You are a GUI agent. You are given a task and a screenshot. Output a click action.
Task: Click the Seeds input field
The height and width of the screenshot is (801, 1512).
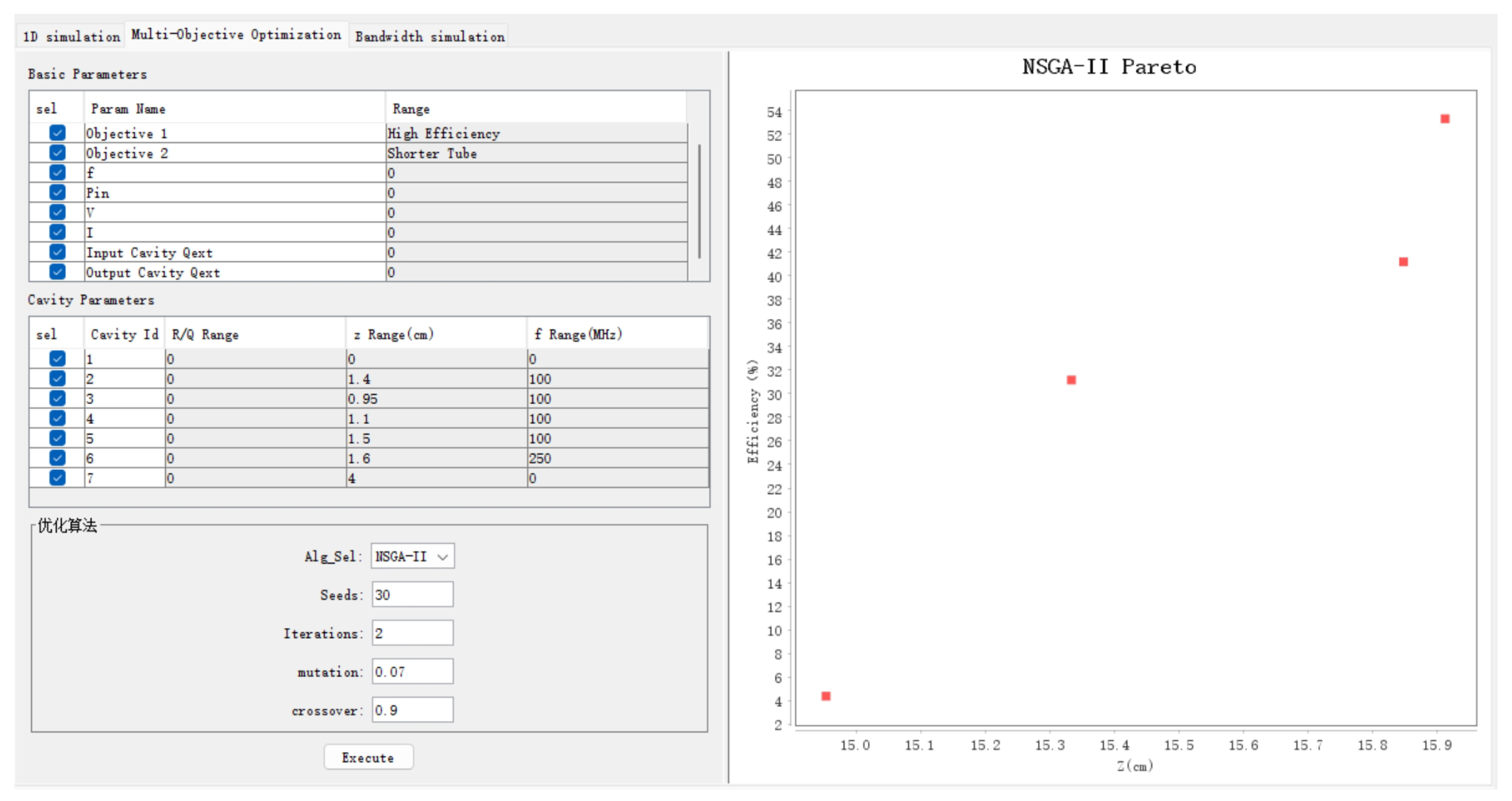tap(412, 594)
